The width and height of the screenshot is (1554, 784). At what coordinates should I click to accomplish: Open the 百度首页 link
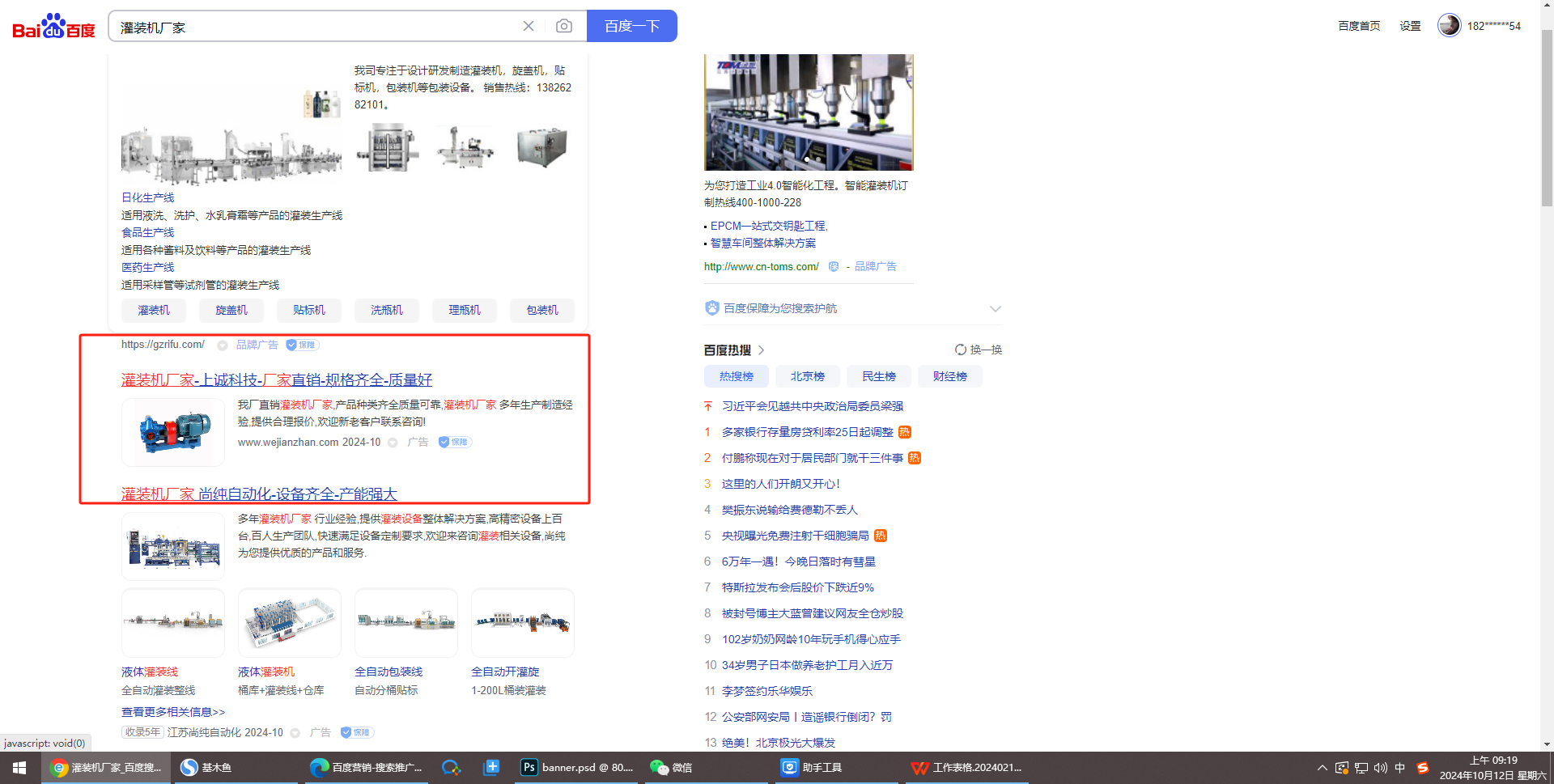click(x=1359, y=26)
